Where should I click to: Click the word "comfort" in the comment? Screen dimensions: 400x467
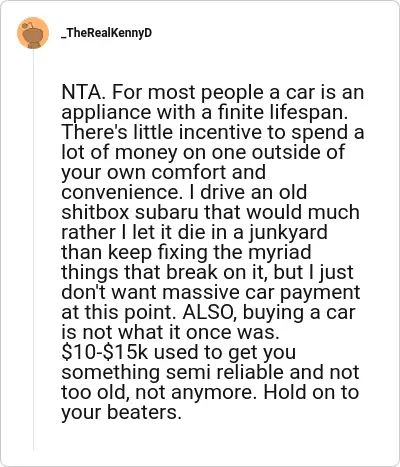tap(189, 172)
